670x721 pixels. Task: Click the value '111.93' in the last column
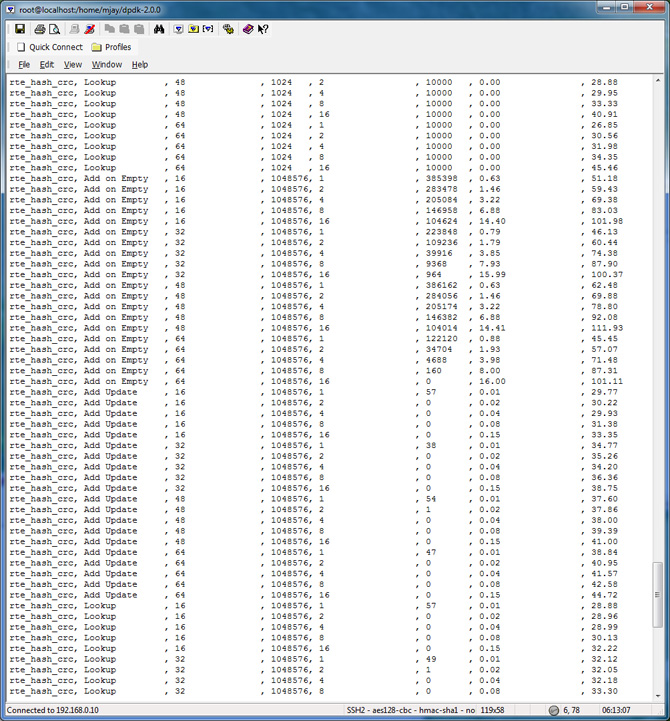click(607, 328)
